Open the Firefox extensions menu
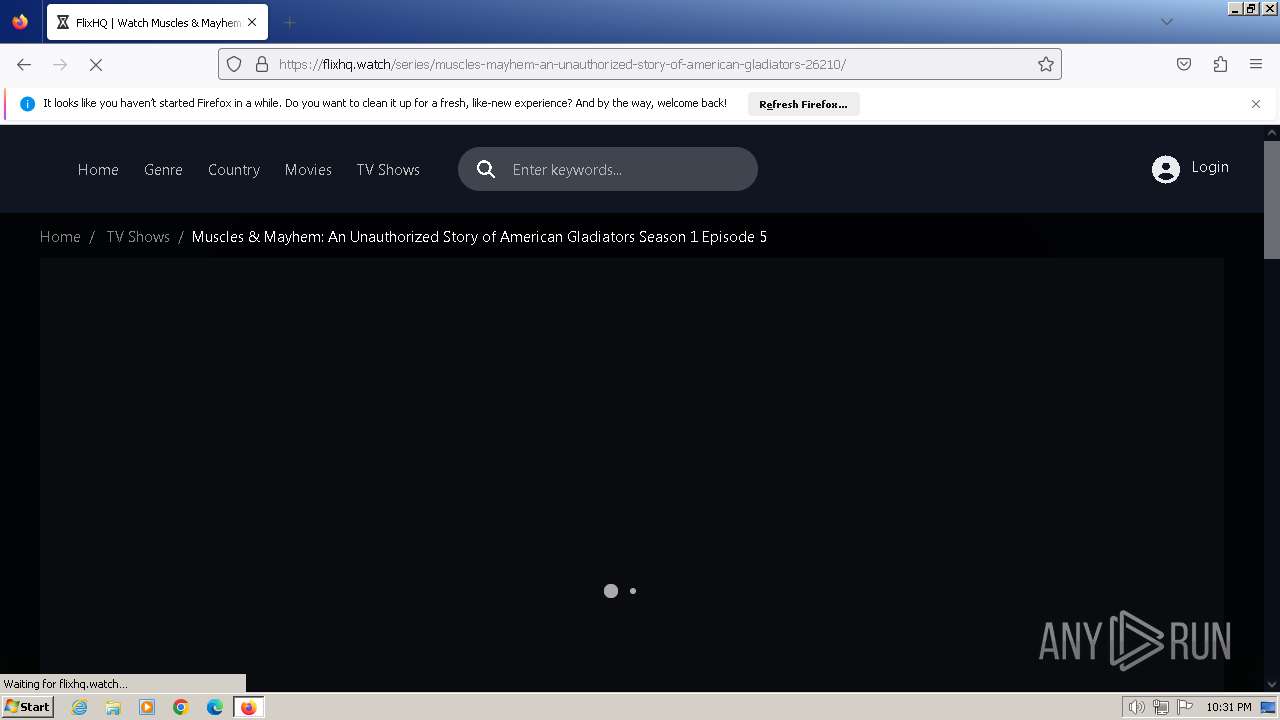The height and width of the screenshot is (720, 1280). pos(1220,64)
